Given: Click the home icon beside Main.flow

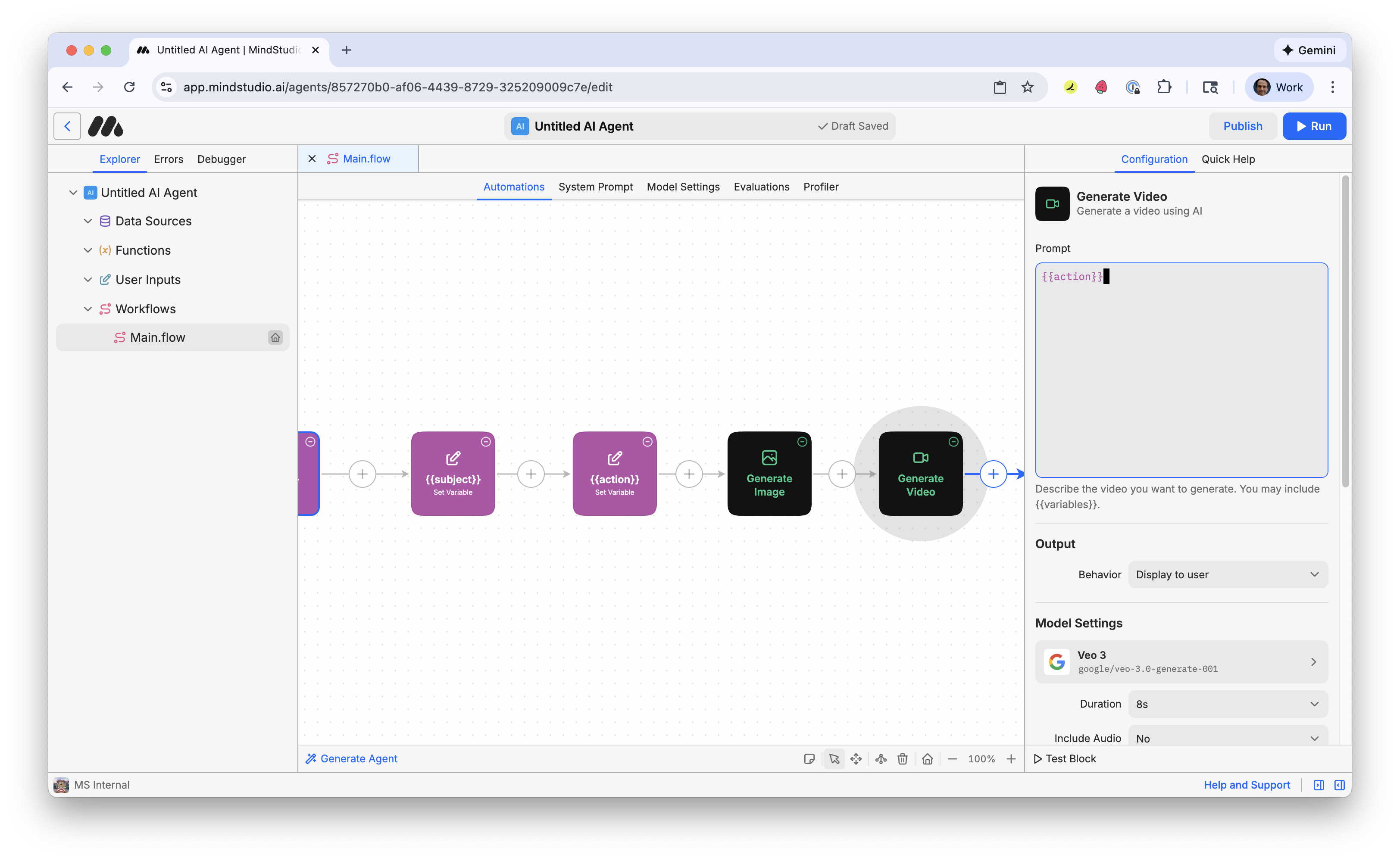Looking at the screenshot, I should pyautogui.click(x=276, y=337).
